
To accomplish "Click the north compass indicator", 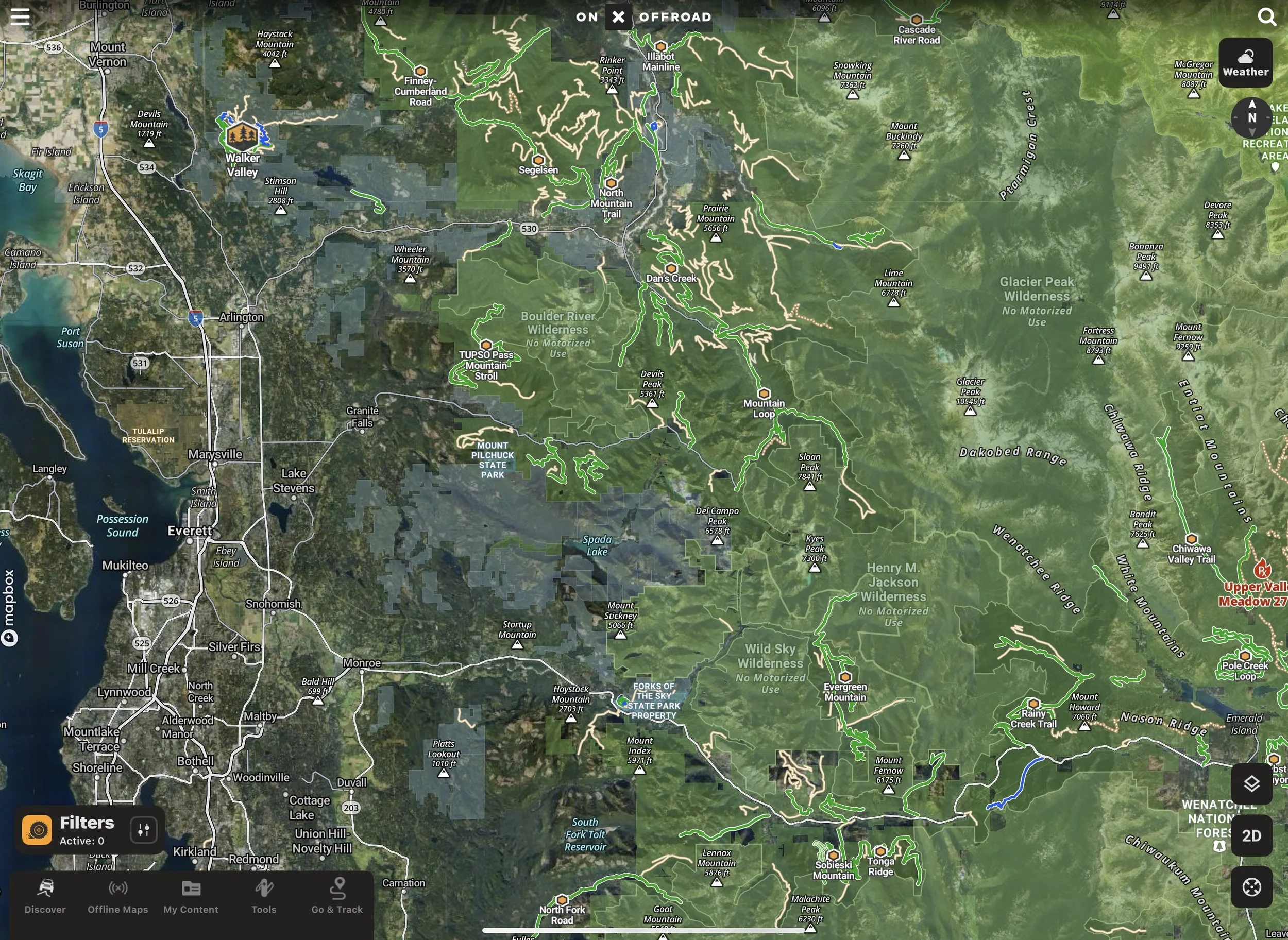I will tap(1251, 118).
